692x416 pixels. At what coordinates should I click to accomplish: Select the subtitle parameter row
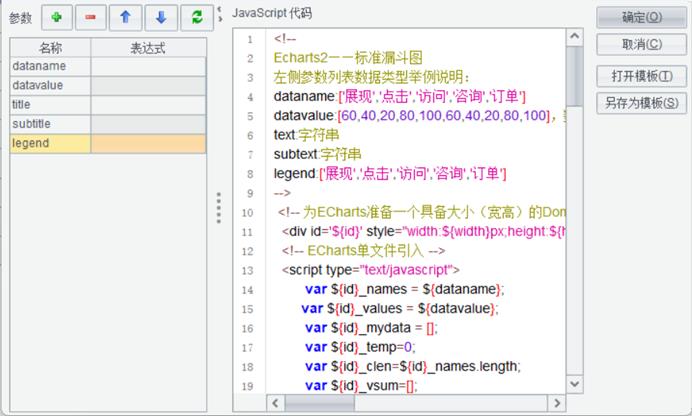50,124
